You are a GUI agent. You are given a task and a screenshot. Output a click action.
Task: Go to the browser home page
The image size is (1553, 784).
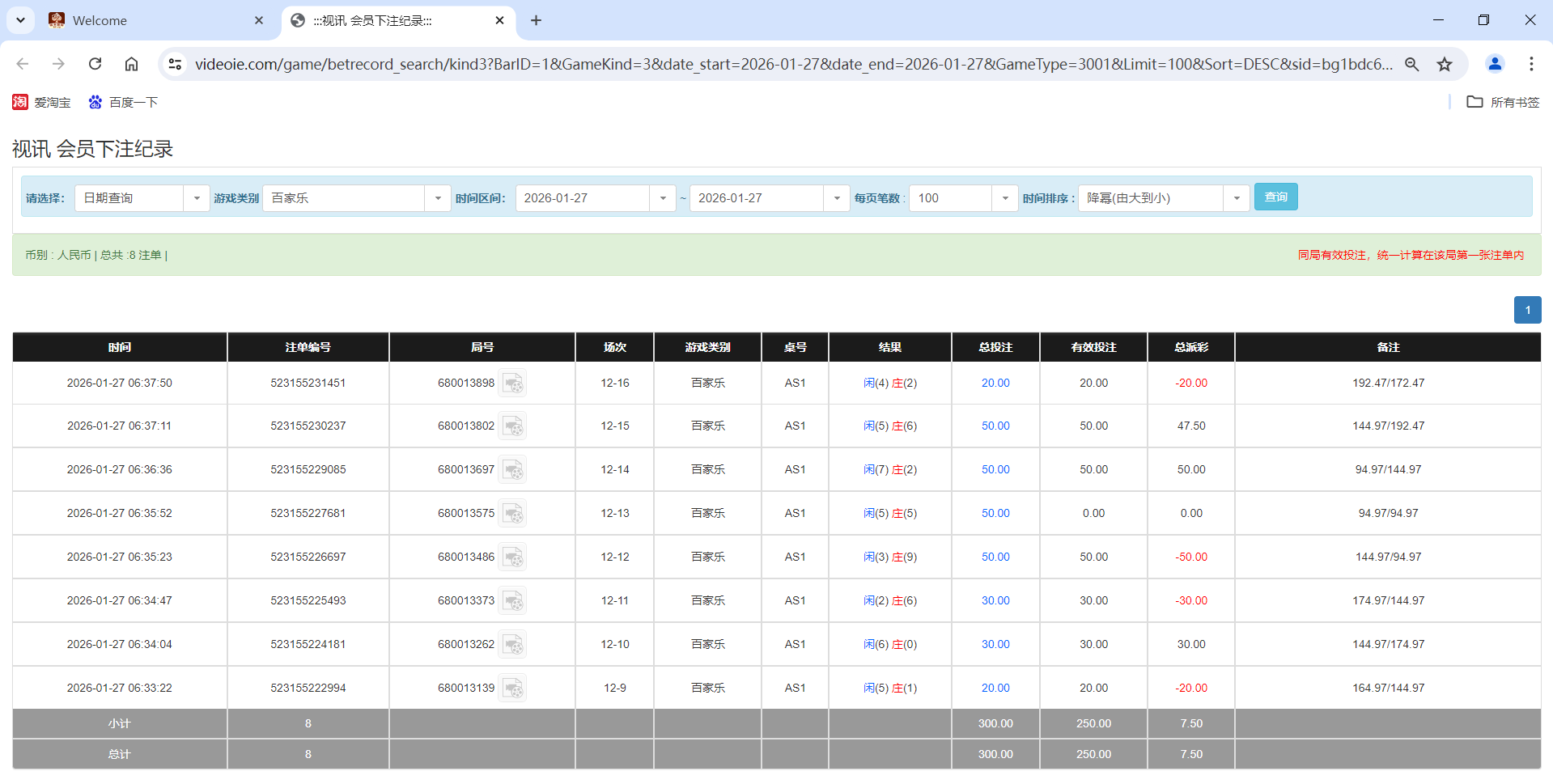pyautogui.click(x=131, y=64)
